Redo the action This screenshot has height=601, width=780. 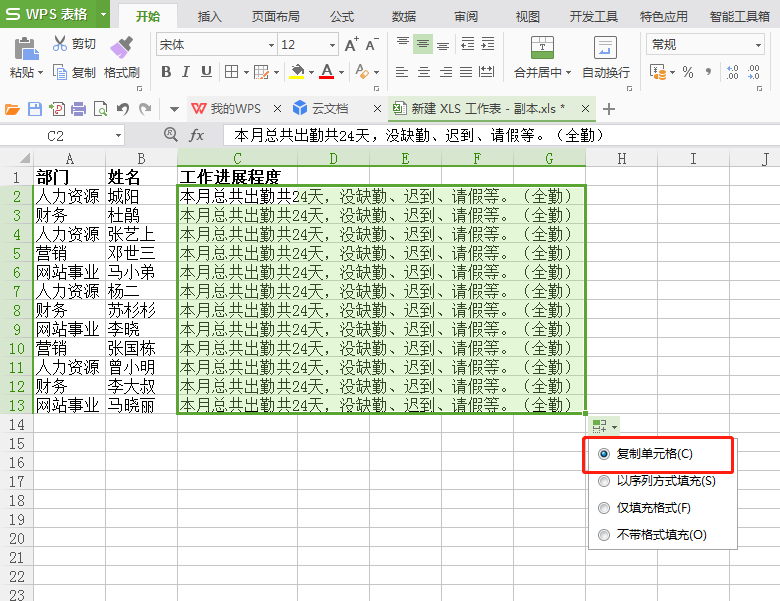tap(145, 109)
